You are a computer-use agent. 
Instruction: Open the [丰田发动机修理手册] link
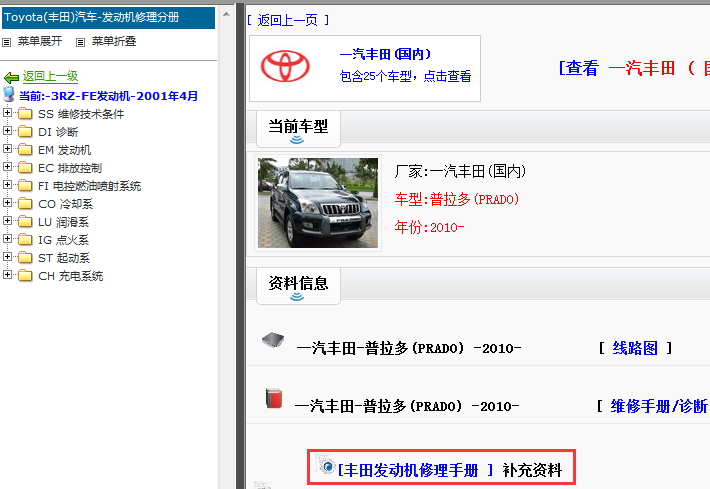(415, 470)
